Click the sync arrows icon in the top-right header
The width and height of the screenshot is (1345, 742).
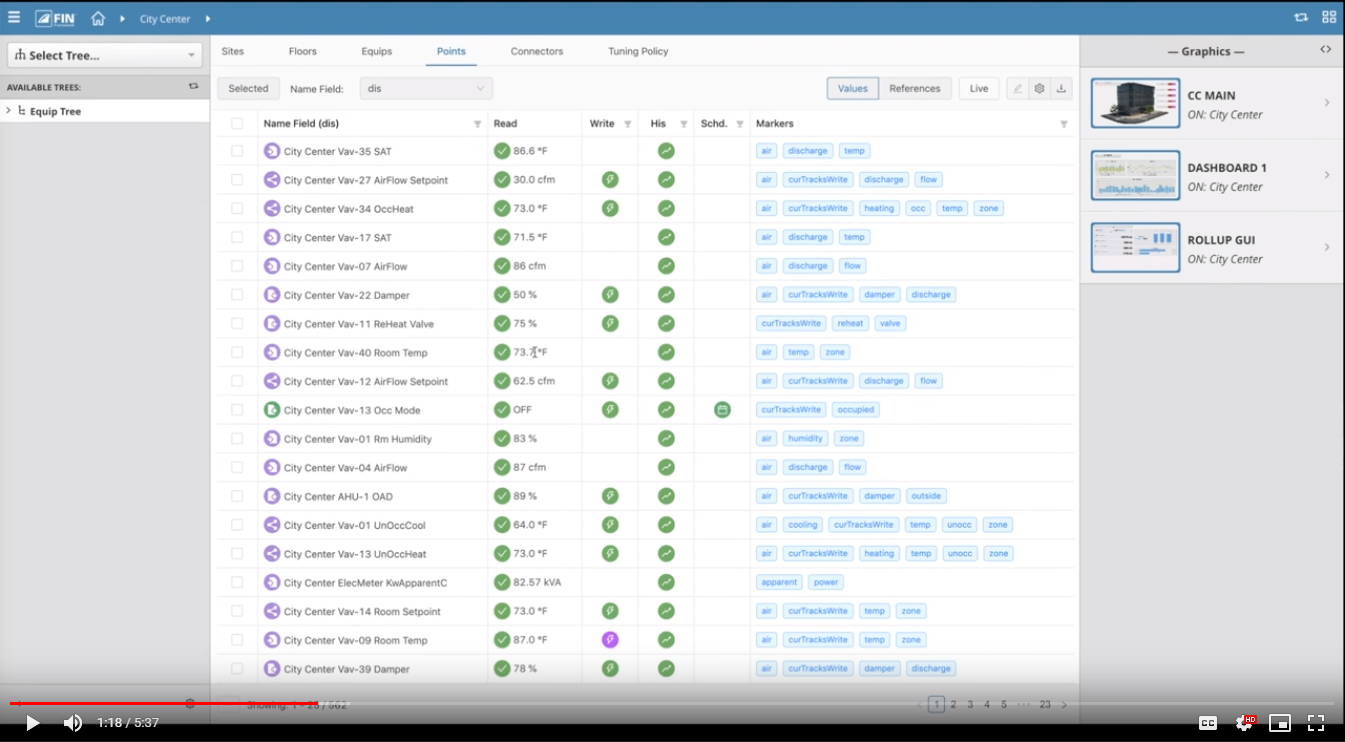tap(1301, 17)
